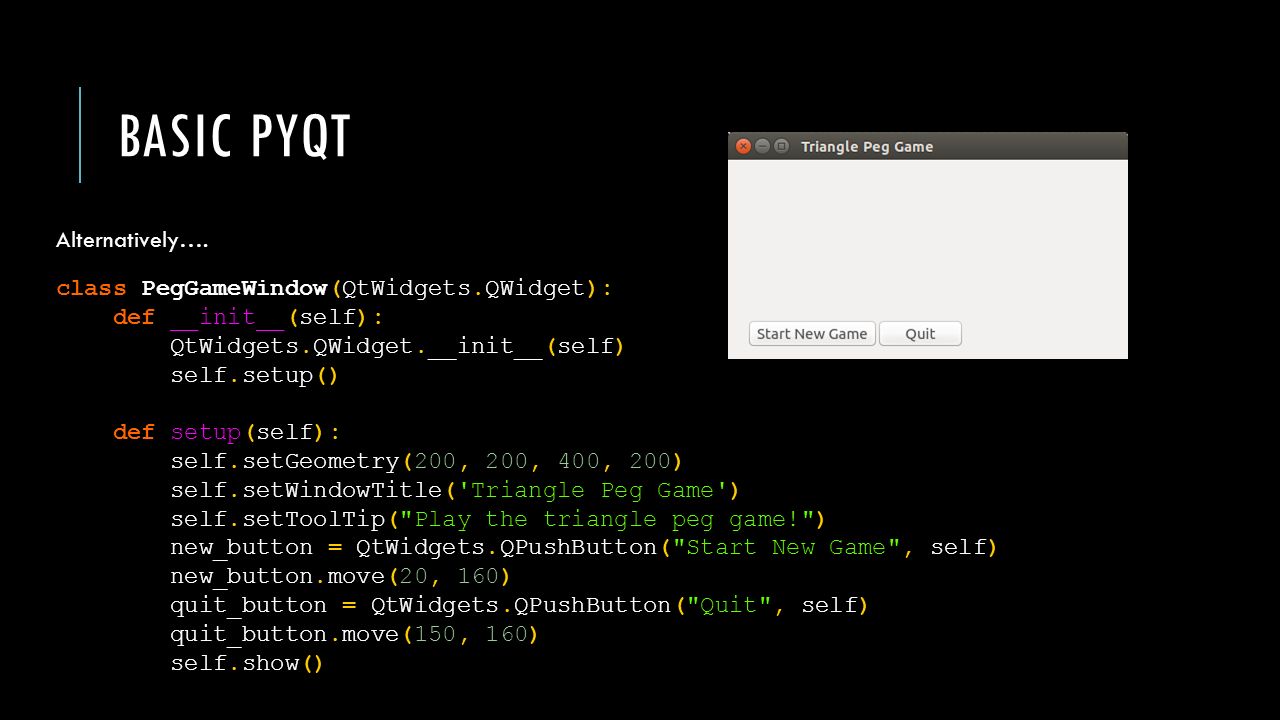Click the self.setGeometry(200, 200, 400, 200) line
Image resolution: width=1280 pixels, height=720 pixels.
426,462
